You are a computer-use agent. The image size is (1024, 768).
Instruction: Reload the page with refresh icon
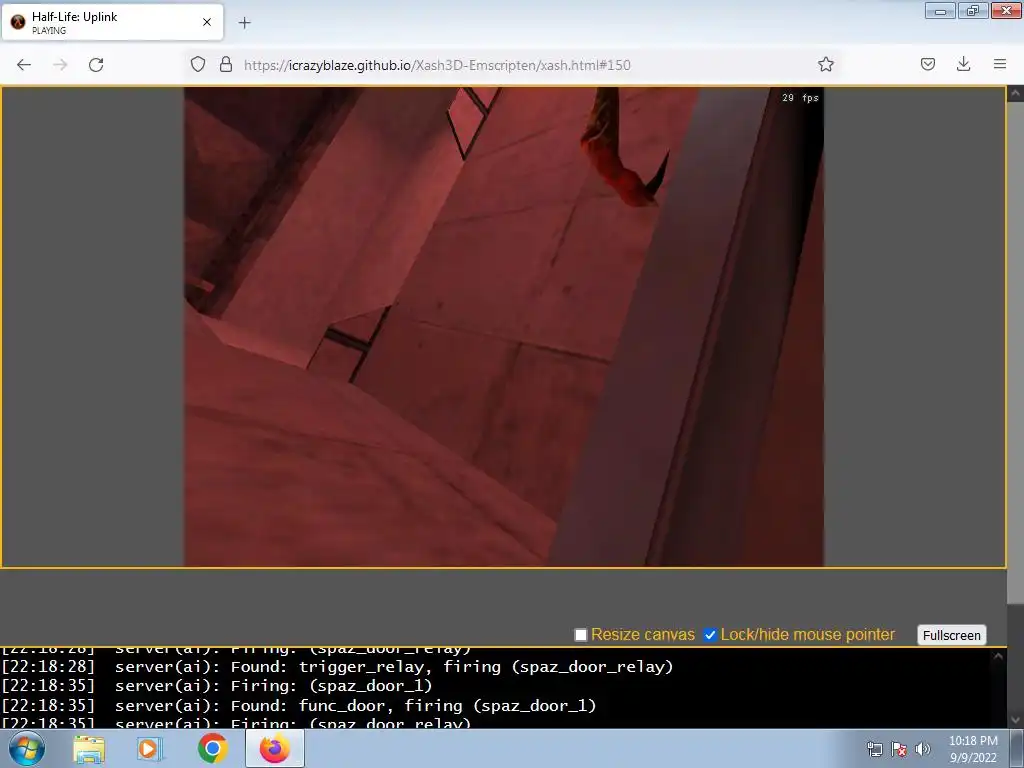pyautogui.click(x=96, y=65)
